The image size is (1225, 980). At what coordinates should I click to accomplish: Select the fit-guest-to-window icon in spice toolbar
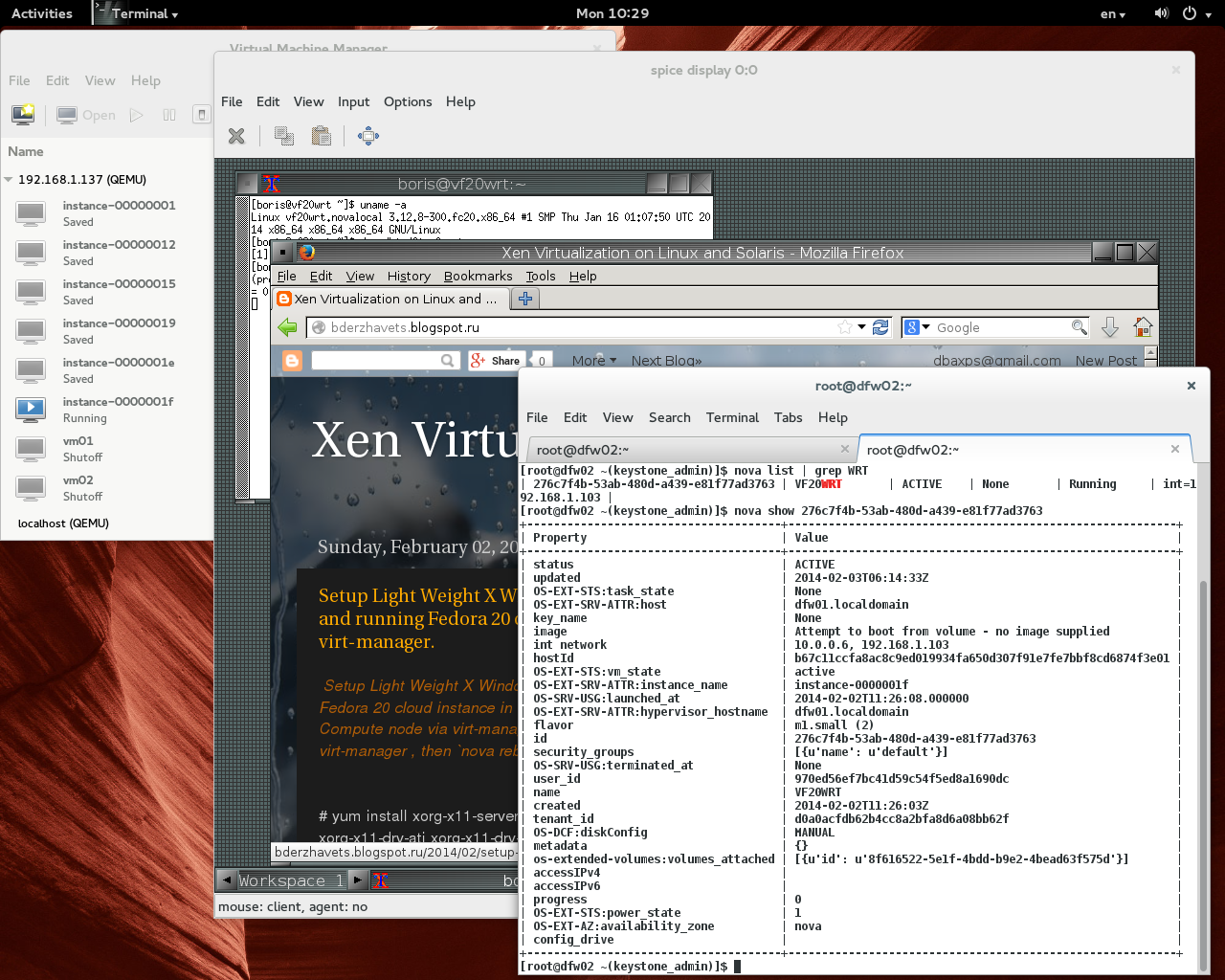point(368,135)
